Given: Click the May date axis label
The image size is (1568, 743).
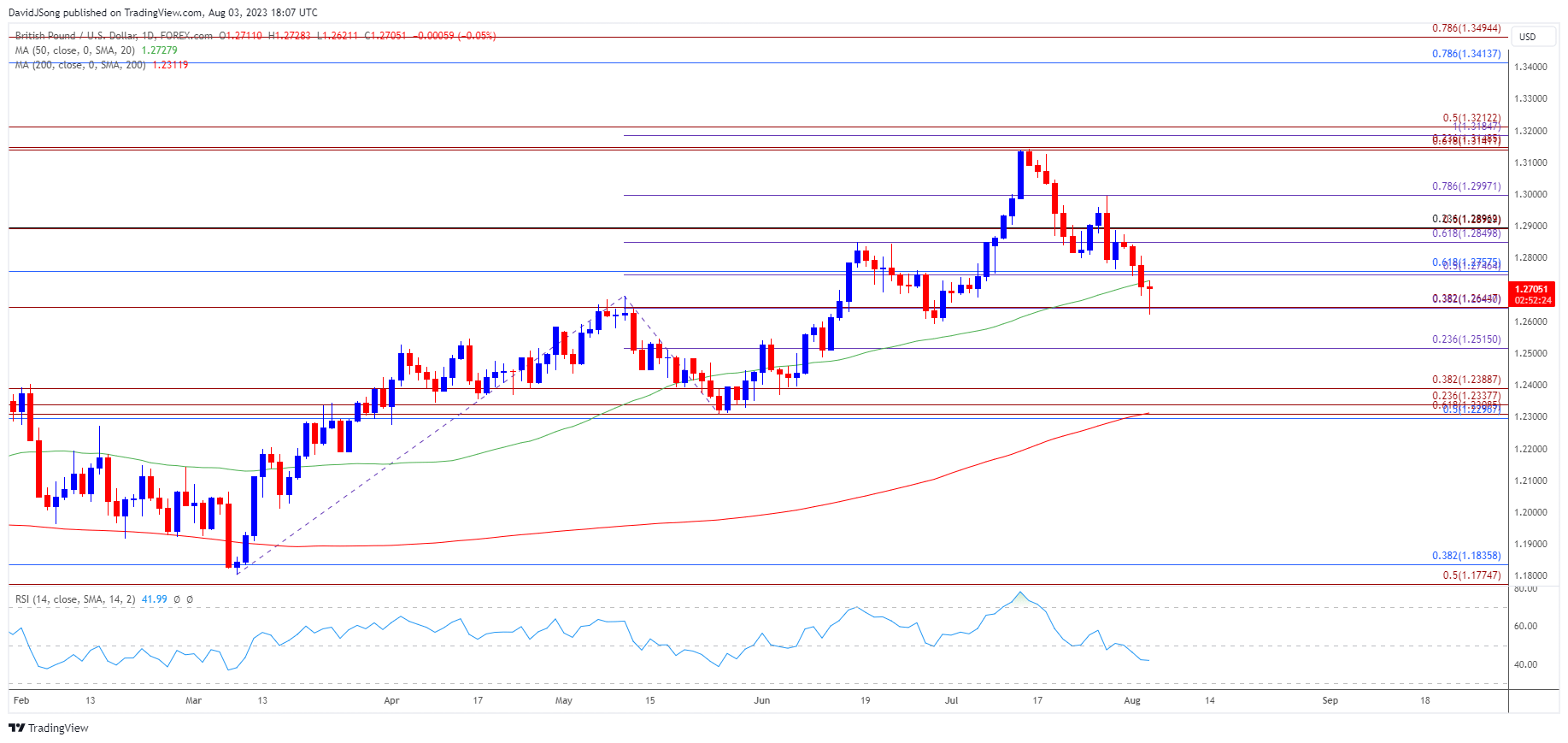Looking at the screenshot, I should (x=564, y=700).
